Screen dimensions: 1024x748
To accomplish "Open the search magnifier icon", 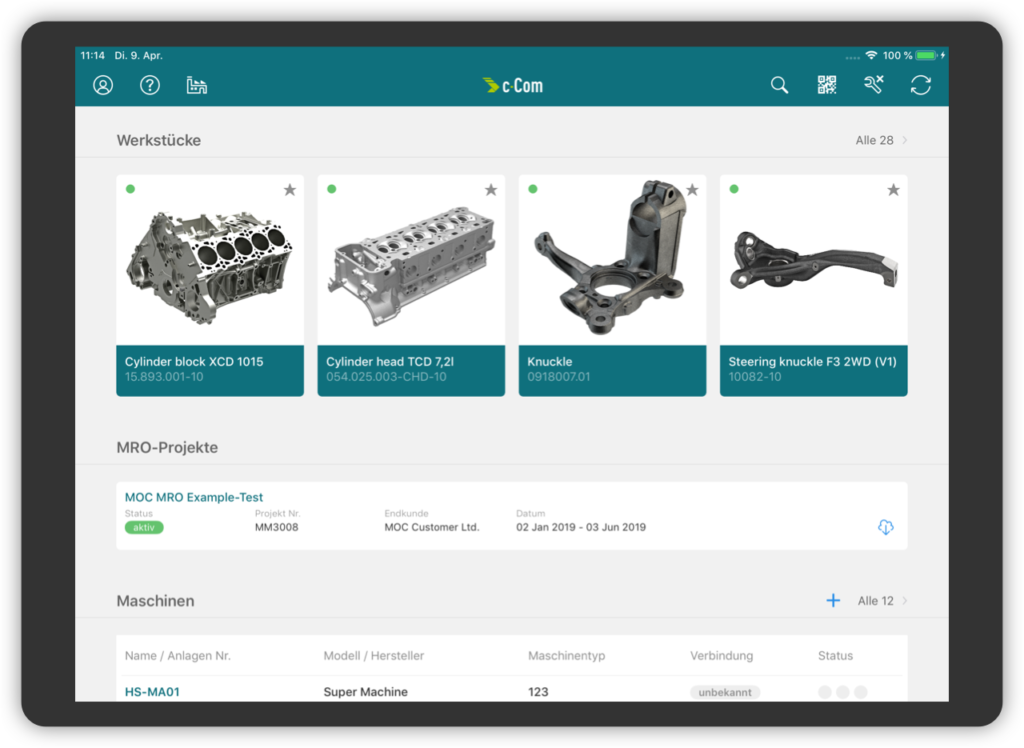I will [779, 86].
